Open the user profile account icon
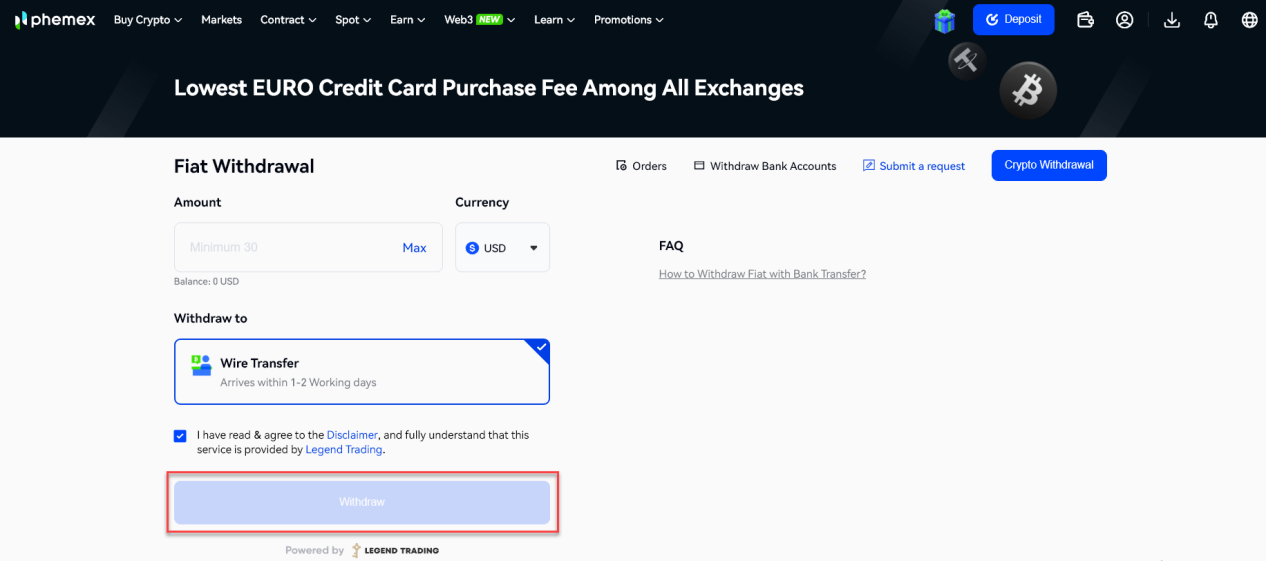This screenshot has height=561, width=1266. pos(1125,20)
